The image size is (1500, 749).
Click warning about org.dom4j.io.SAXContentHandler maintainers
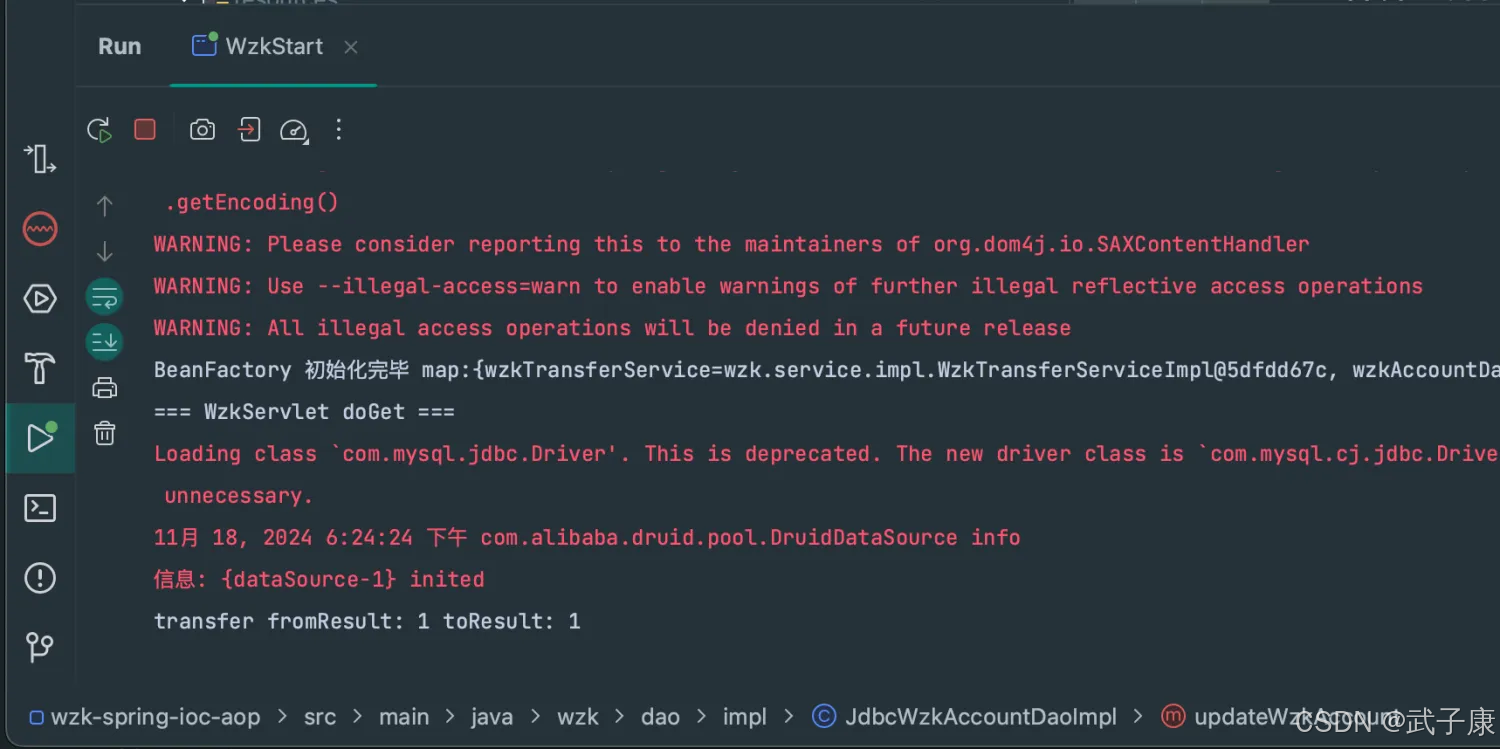pos(731,244)
